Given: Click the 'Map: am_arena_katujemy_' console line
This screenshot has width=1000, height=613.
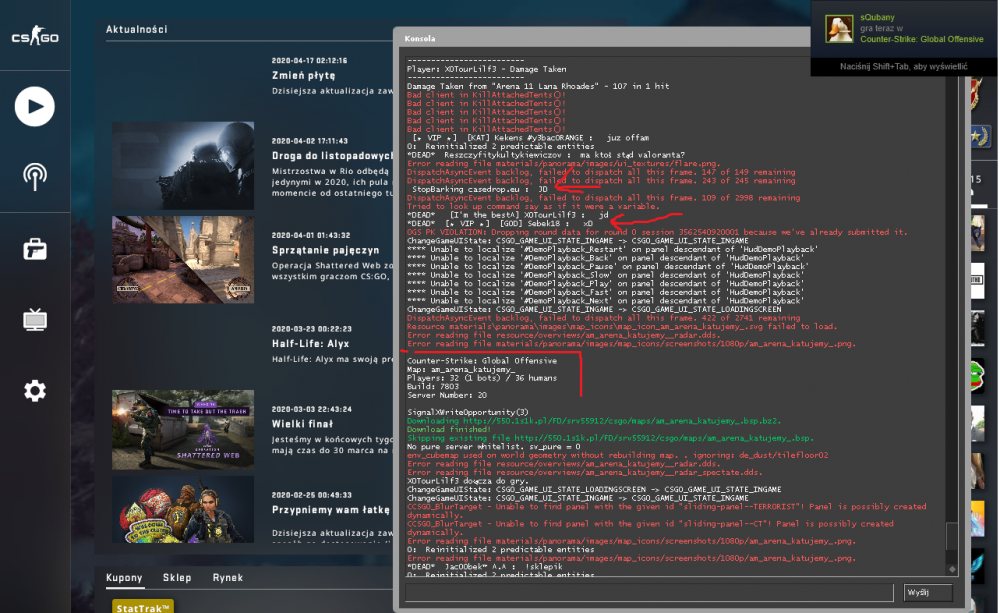Looking at the screenshot, I should tap(461, 369).
